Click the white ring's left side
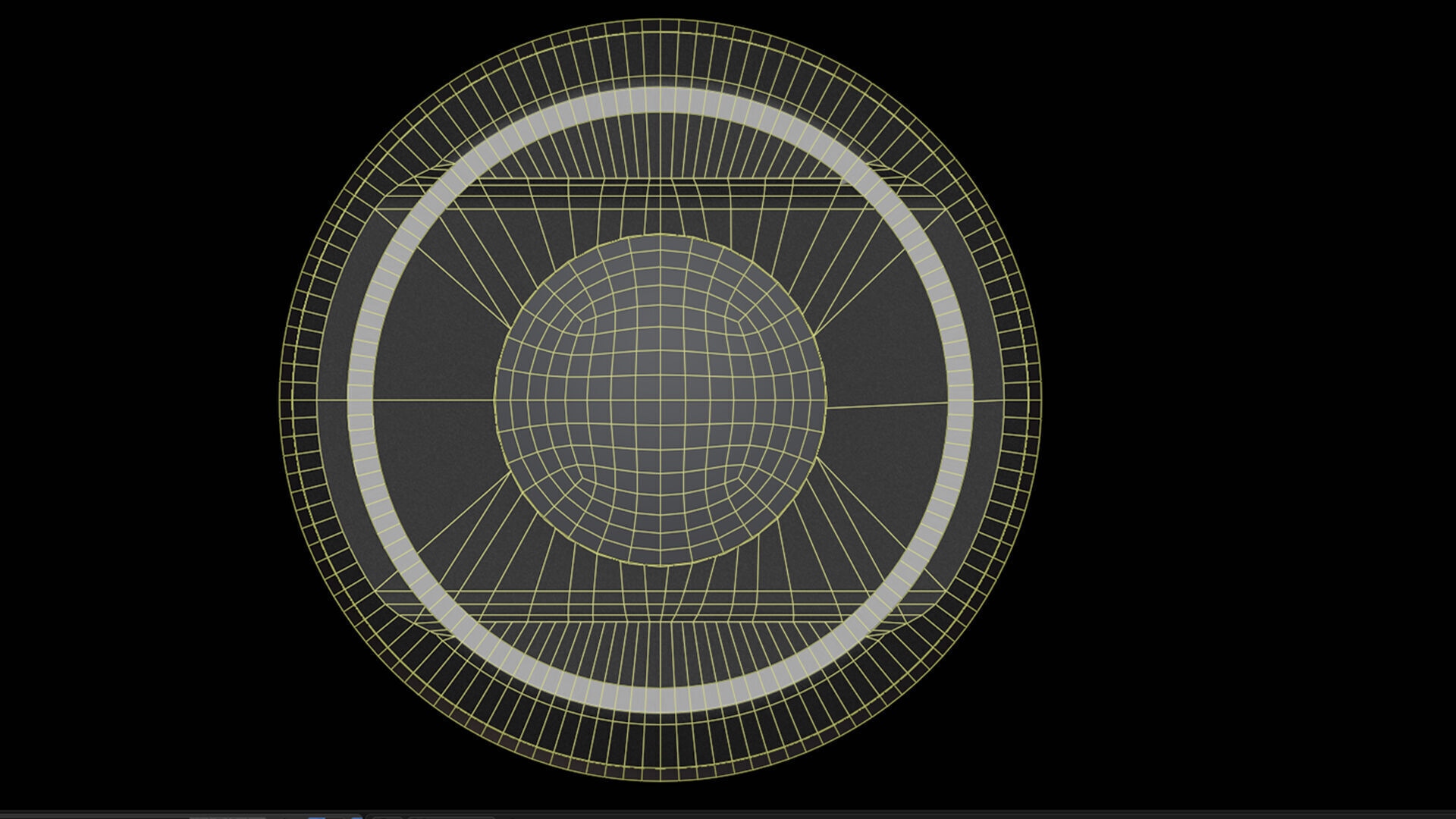This screenshot has height=819, width=1456. [360, 400]
